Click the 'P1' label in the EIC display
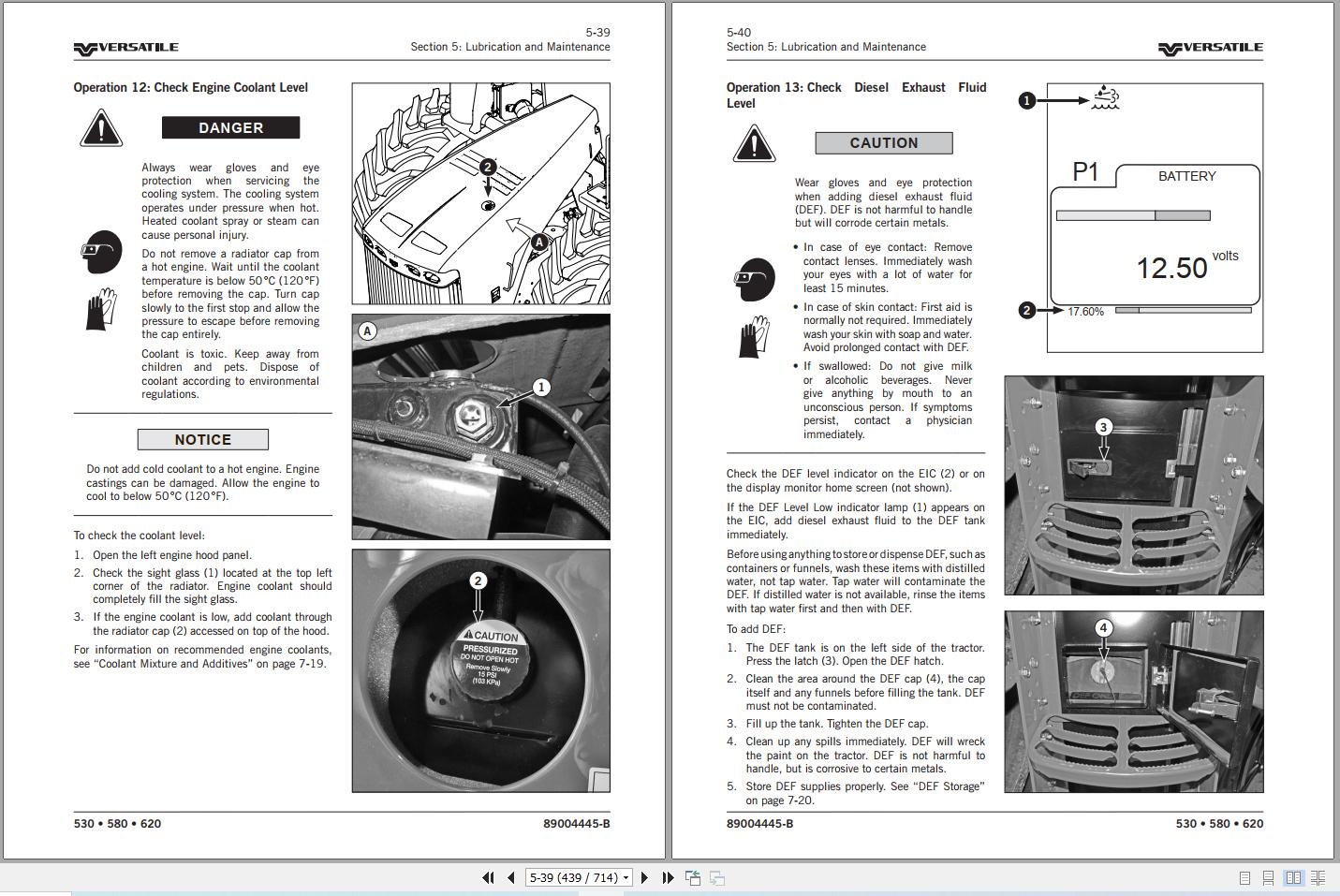1340x896 pixels. [1085, 172]
